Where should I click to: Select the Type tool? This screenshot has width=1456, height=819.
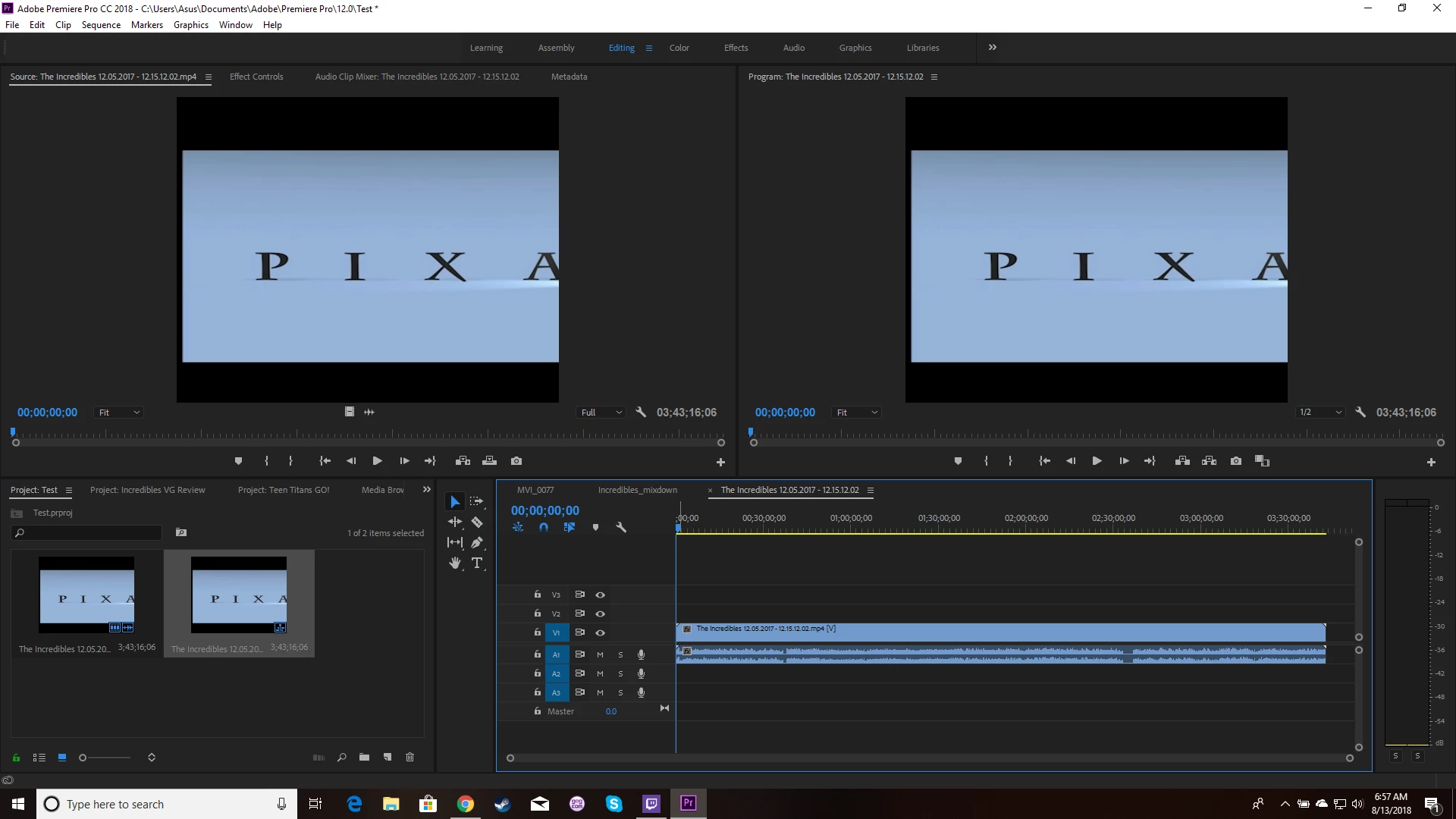[477, 563]
